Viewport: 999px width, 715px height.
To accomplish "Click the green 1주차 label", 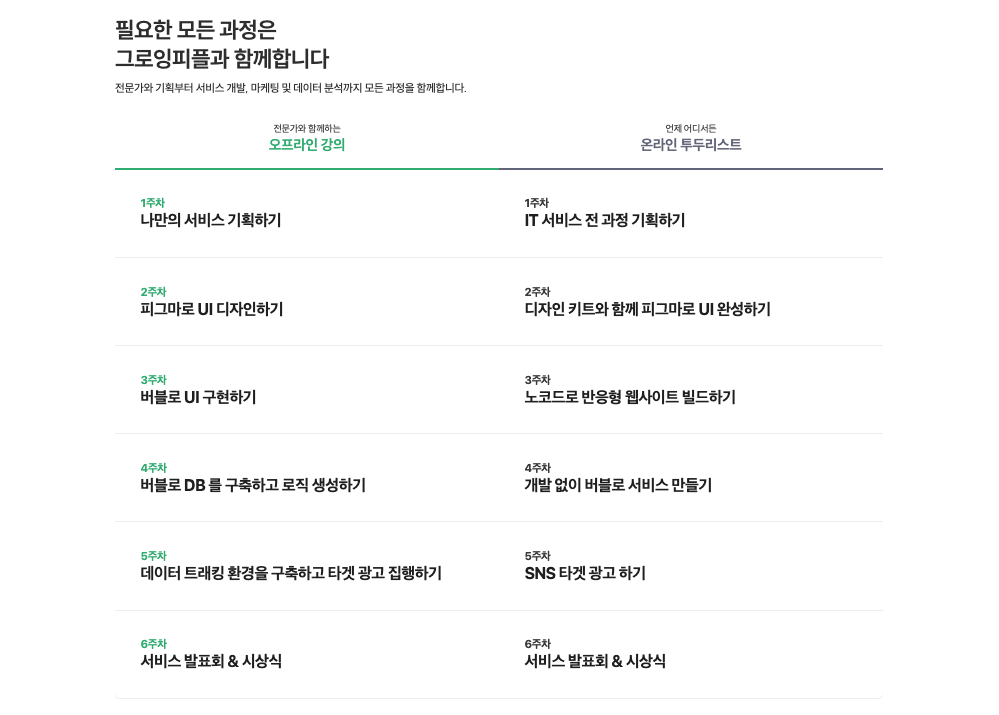I will point(152,203).
